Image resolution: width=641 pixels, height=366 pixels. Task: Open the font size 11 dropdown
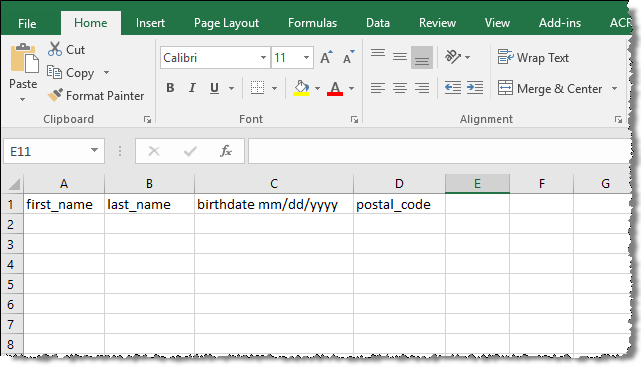[306, 58]
